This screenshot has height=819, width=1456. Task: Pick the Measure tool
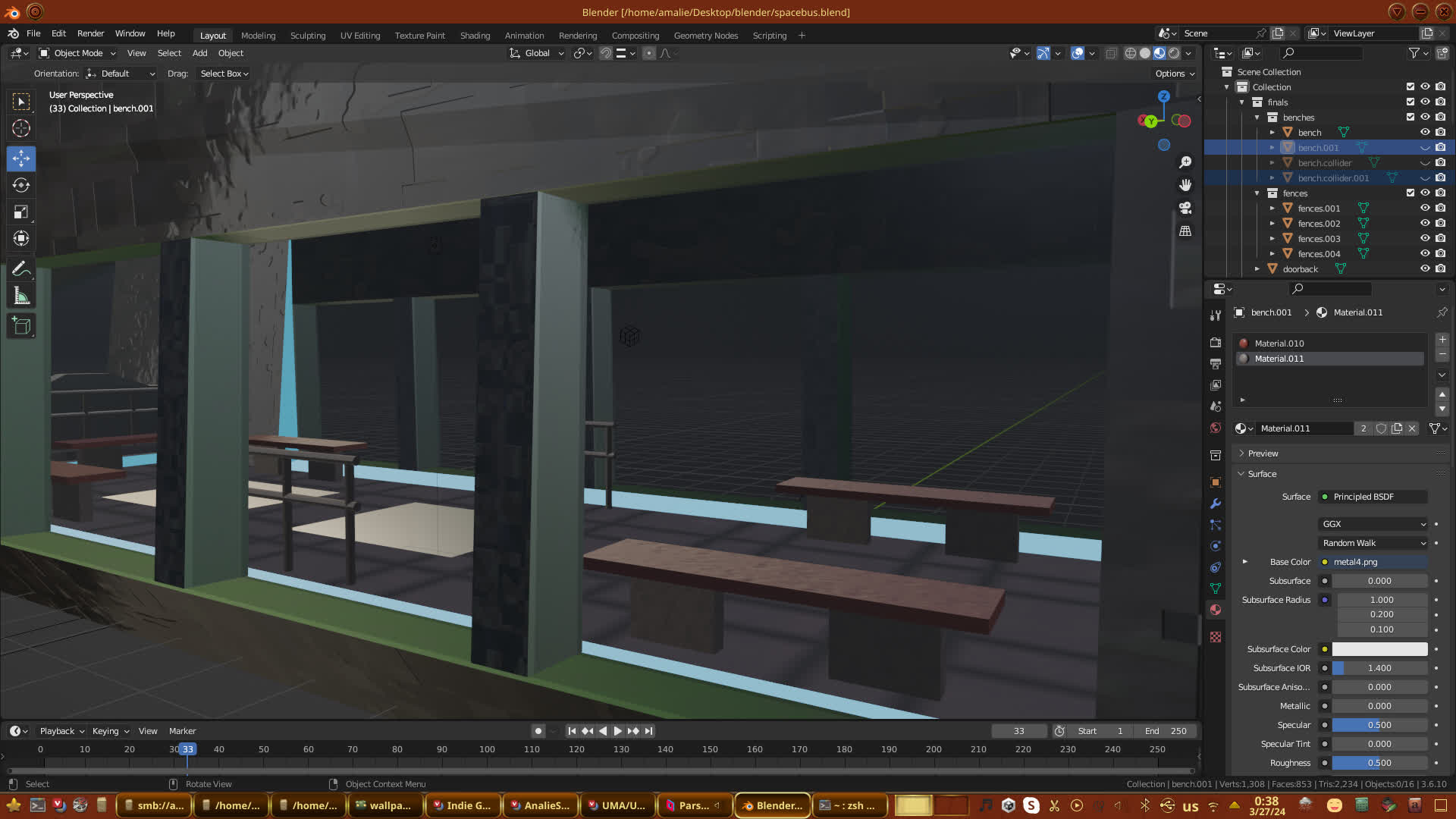click(21, 297)
